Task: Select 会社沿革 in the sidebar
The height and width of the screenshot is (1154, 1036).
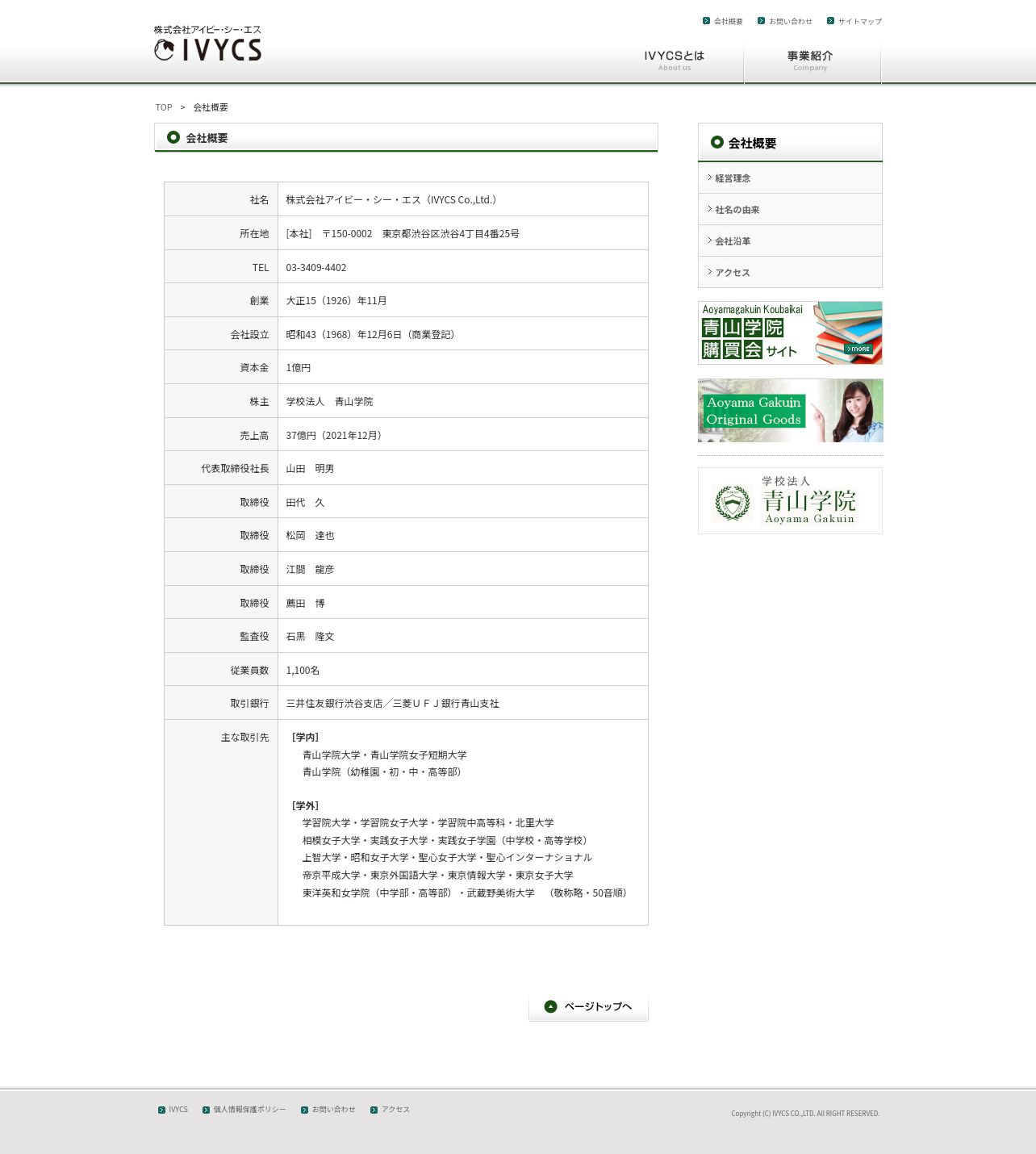Action: tap(790, 241)
